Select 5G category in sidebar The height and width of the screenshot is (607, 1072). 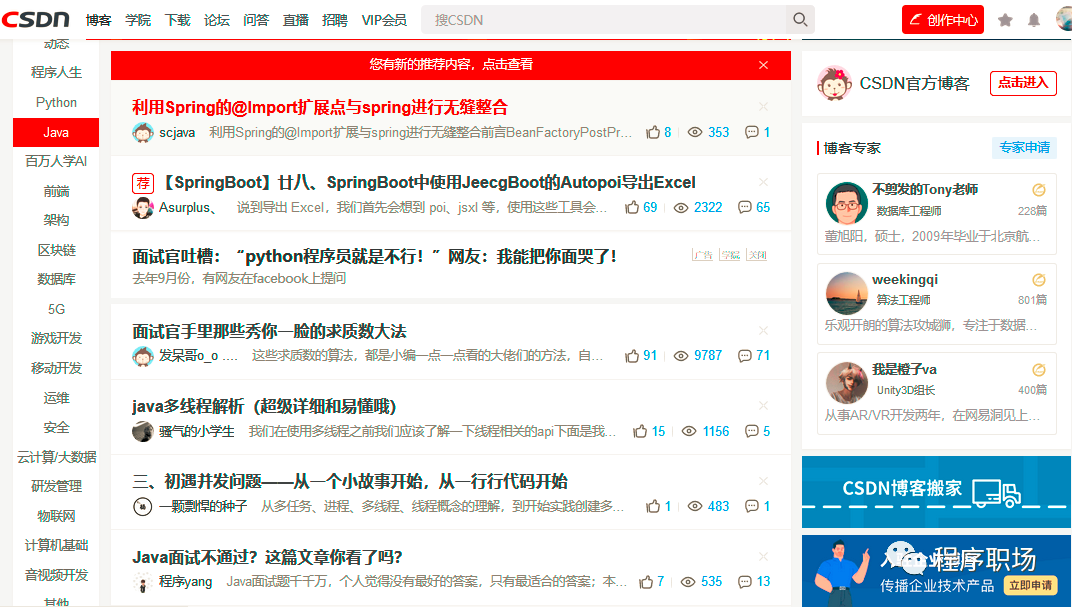pyautogui.click(x=56, y=309)
